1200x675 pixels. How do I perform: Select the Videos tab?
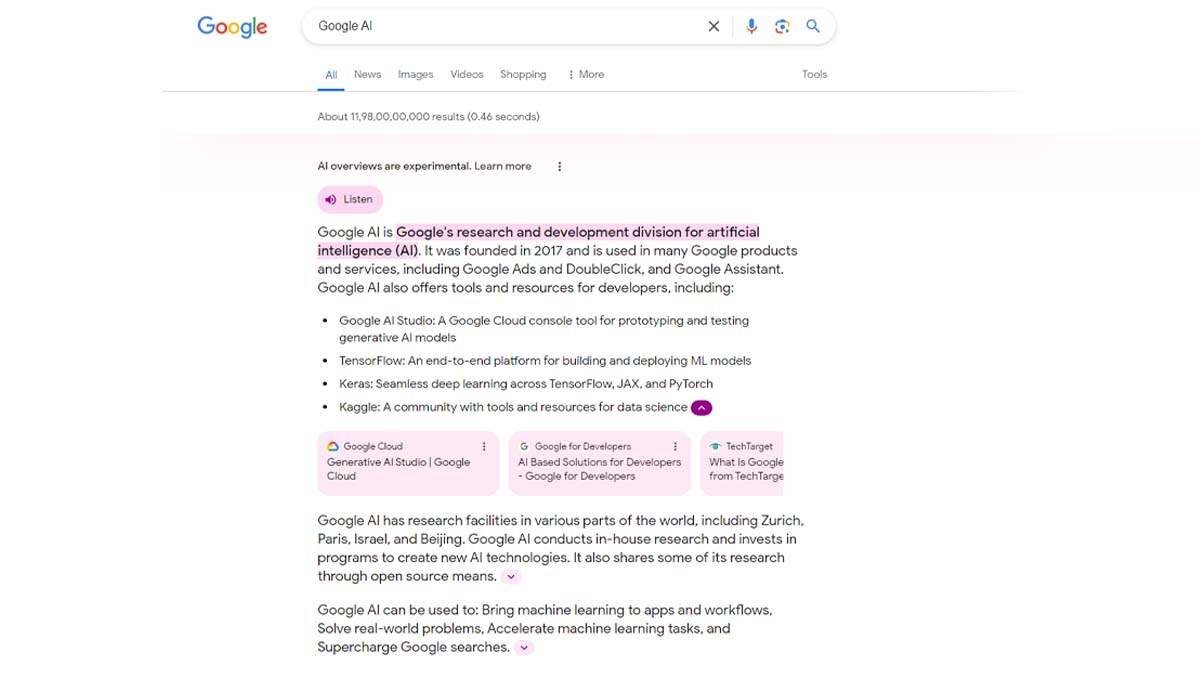click(x=466, y=74)
